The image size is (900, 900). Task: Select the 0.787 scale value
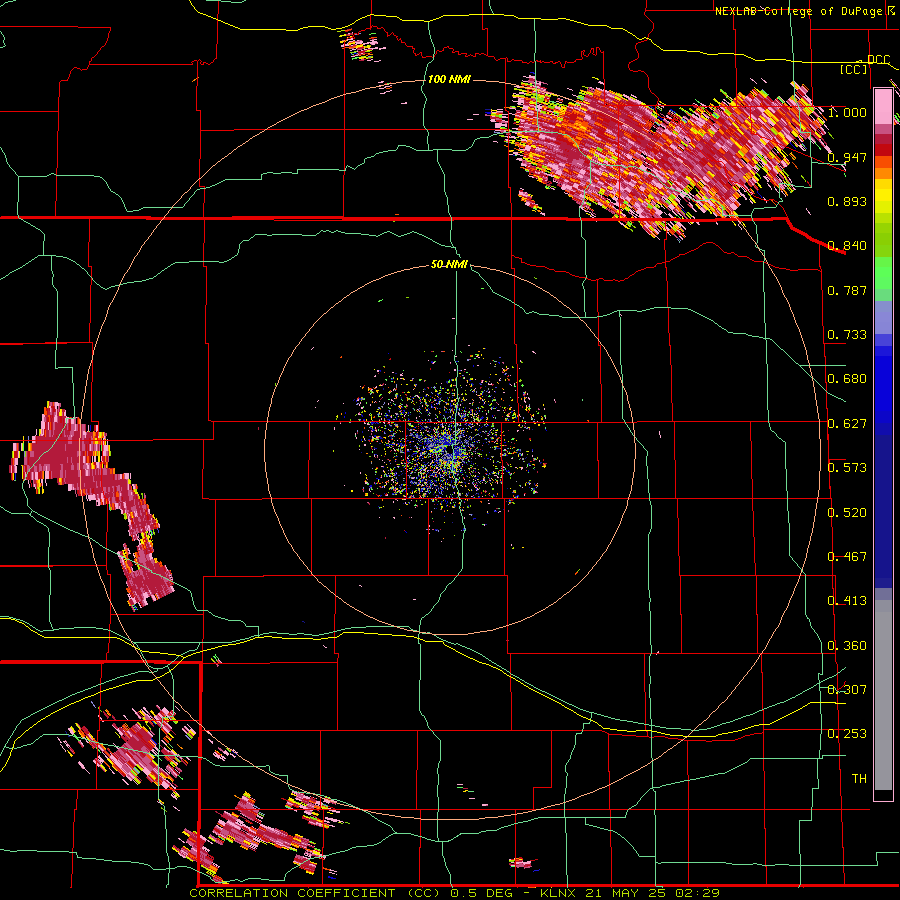coord(847,290)
